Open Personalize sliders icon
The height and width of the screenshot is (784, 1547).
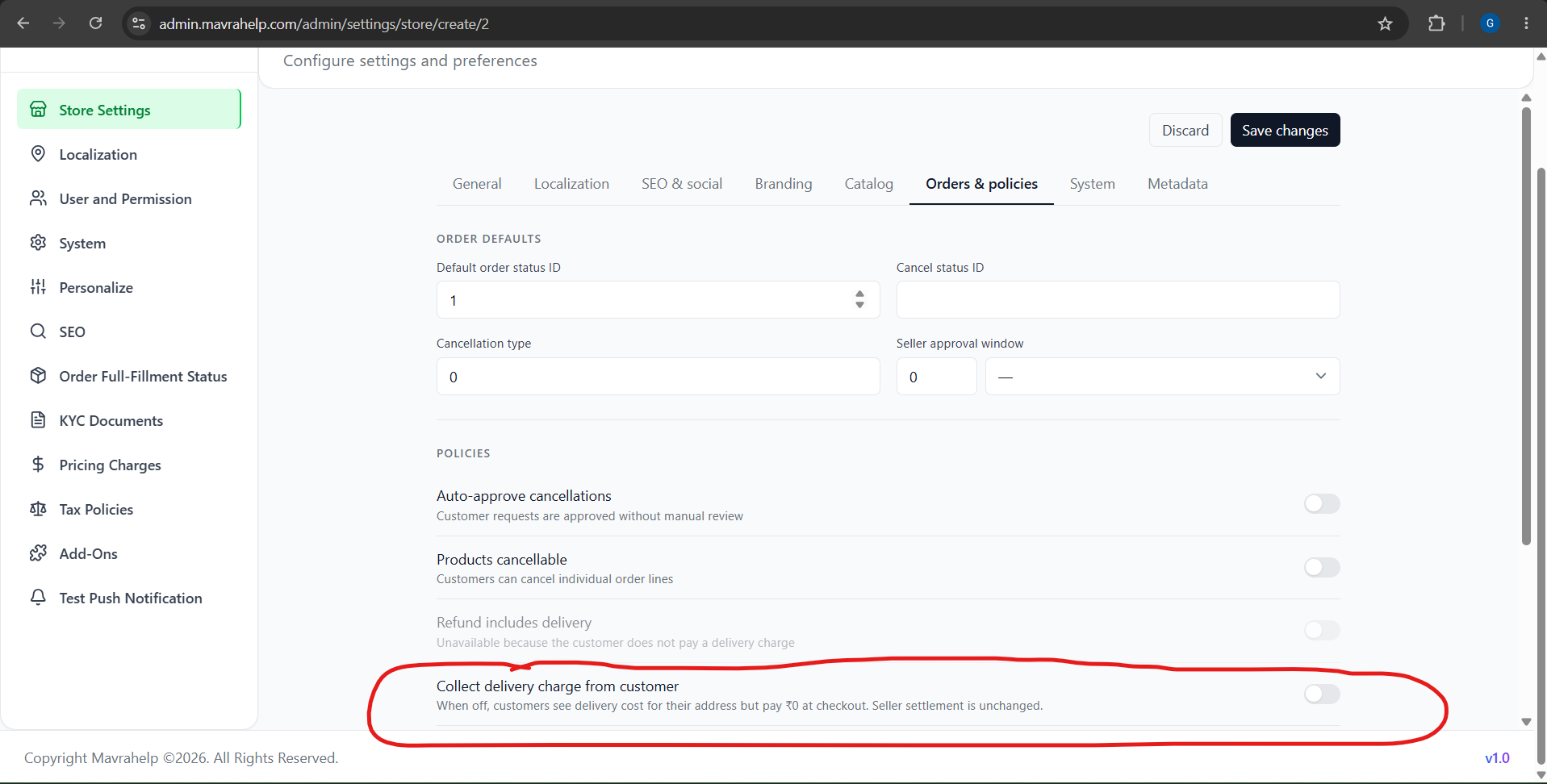(x=38, y=287)
